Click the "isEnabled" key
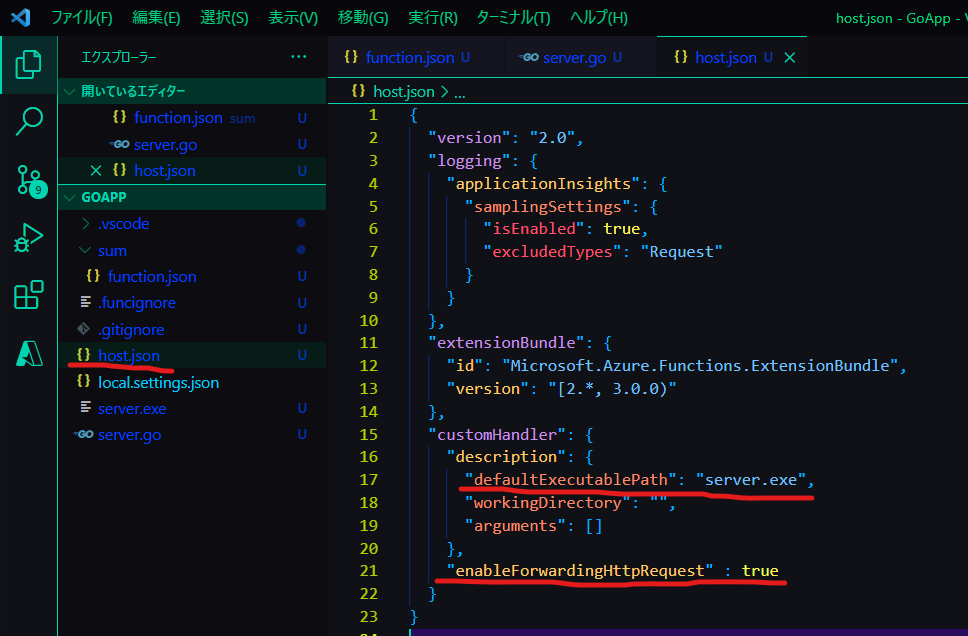The image size is (968, 636). (533, 228)
